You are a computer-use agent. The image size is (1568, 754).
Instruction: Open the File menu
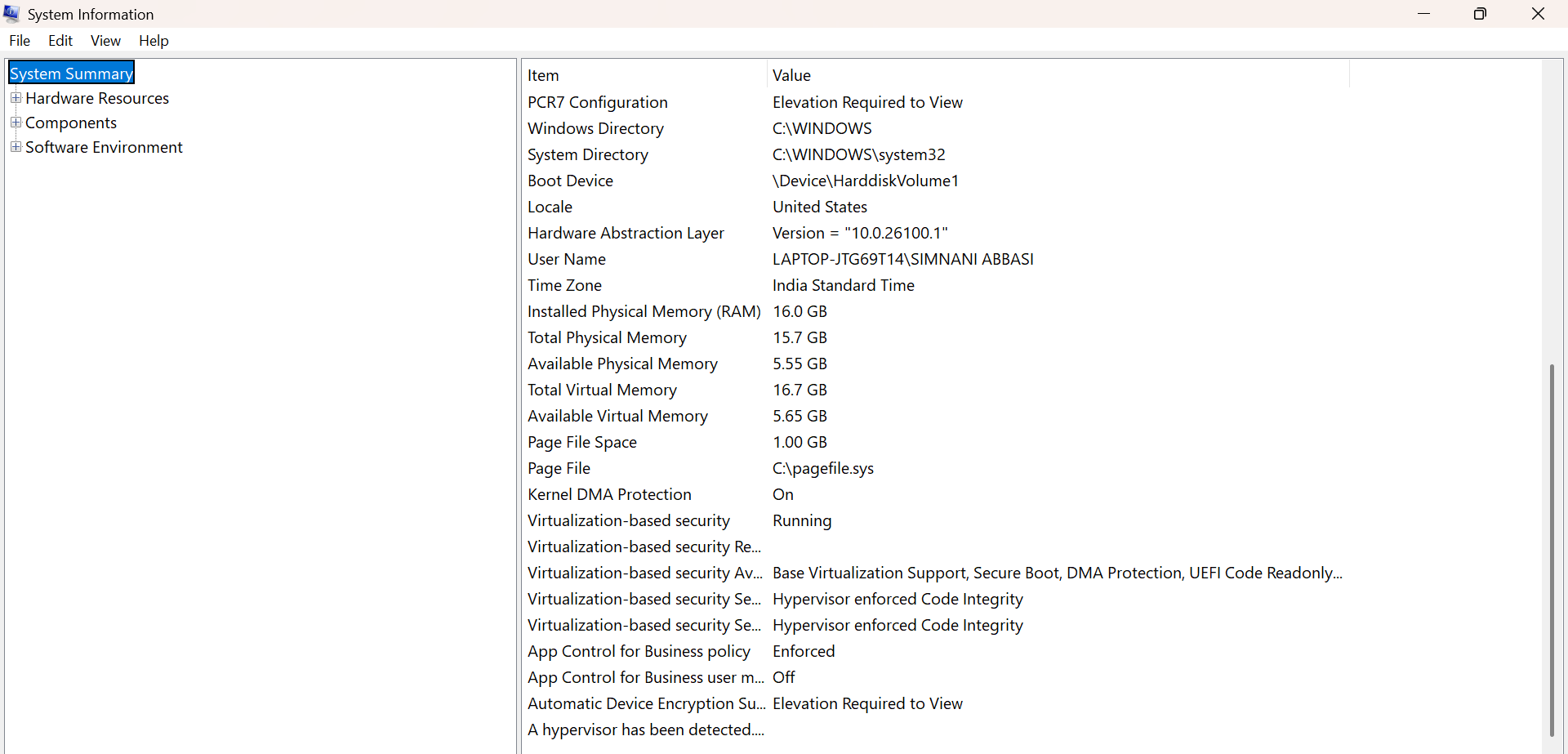pos(19,40)
